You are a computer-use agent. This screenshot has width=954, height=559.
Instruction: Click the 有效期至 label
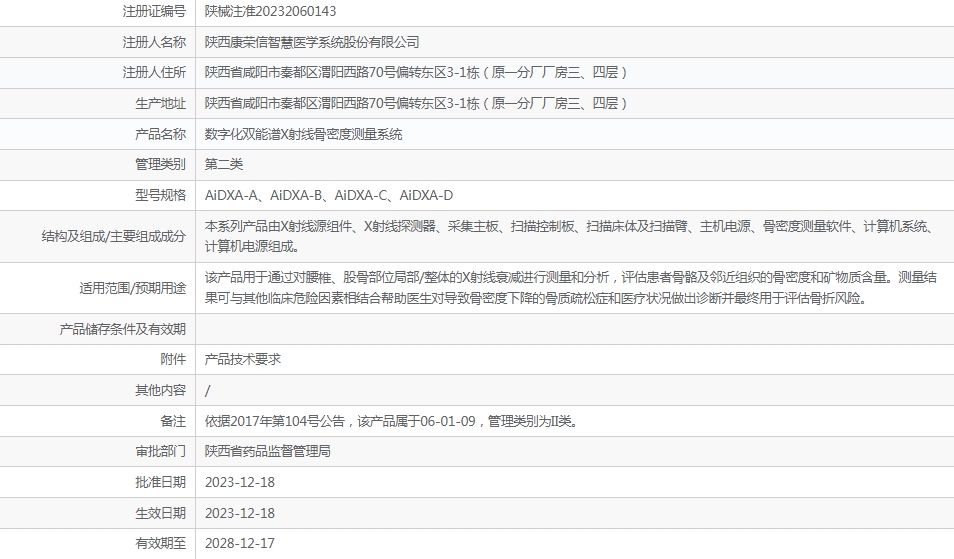point(160,543)
